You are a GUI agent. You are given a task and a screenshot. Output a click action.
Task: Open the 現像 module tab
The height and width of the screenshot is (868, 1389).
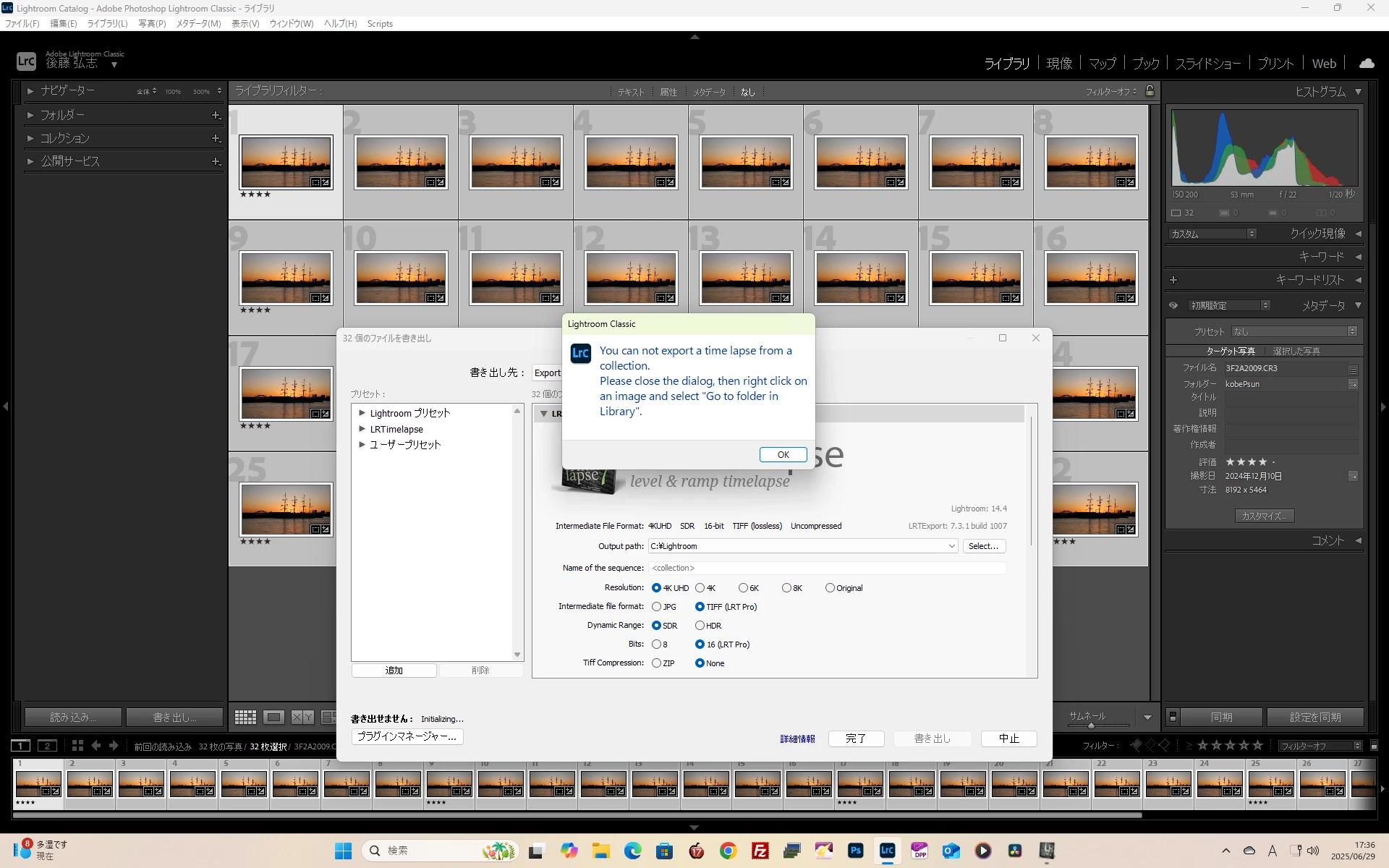[1059, 64]
